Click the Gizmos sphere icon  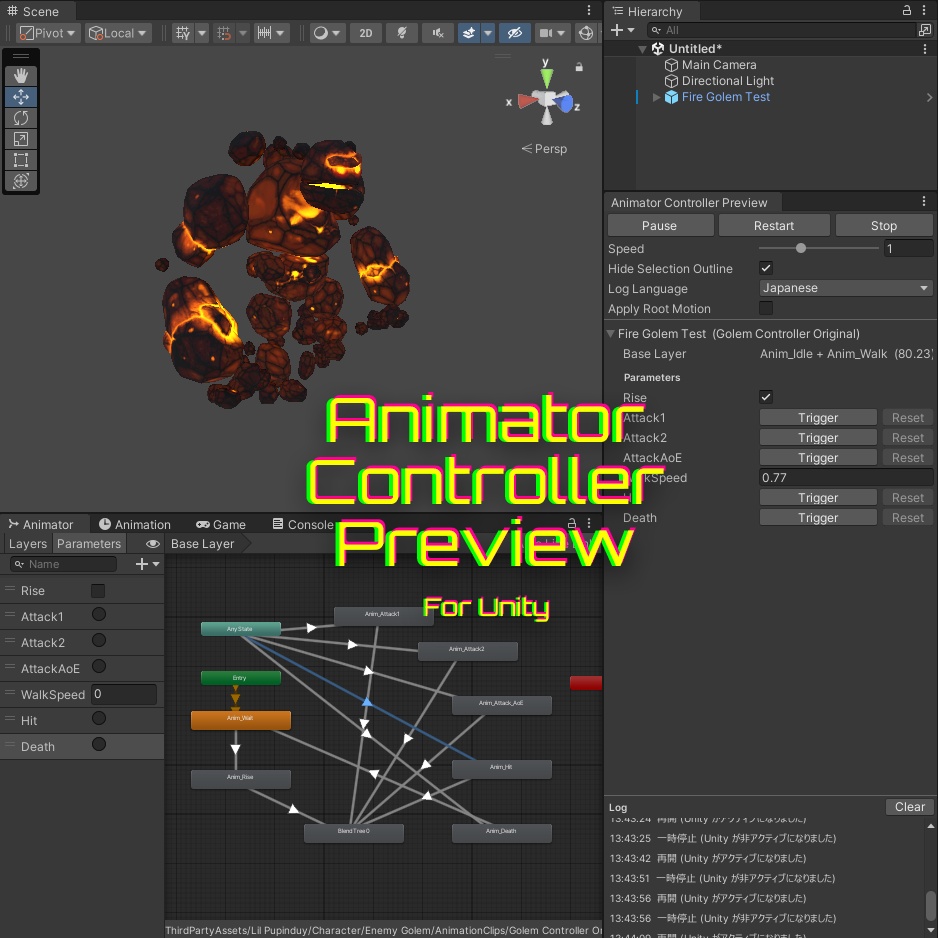[586, 33]
